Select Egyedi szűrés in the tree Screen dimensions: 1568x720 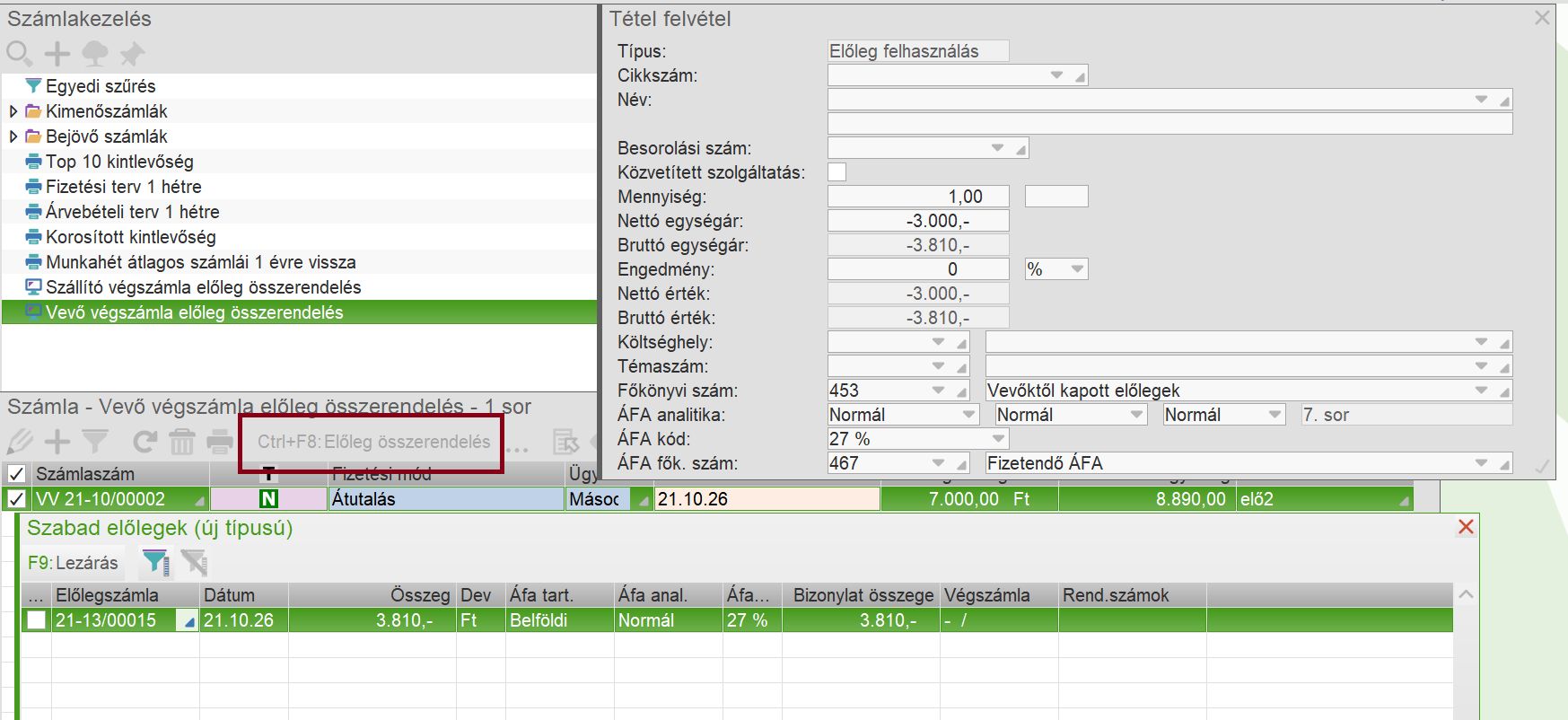pyautogui.click(x=101, y=86)
